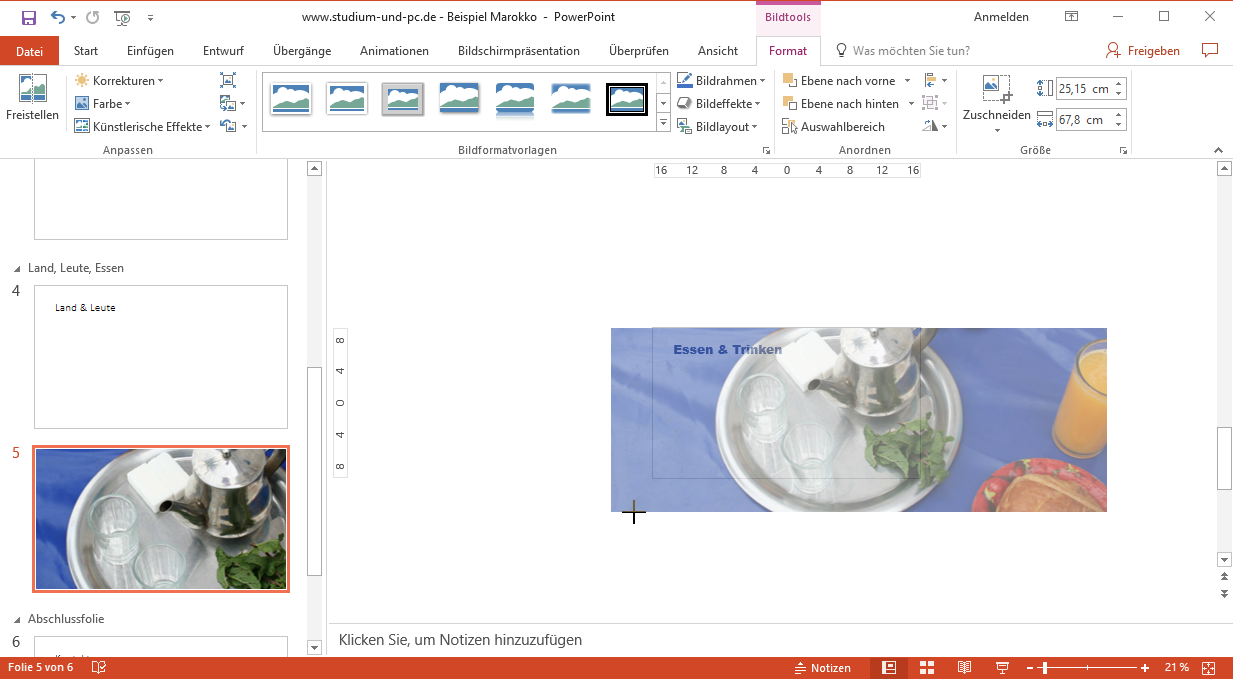Apply the third picture style with grey frame

click(403, 99)
